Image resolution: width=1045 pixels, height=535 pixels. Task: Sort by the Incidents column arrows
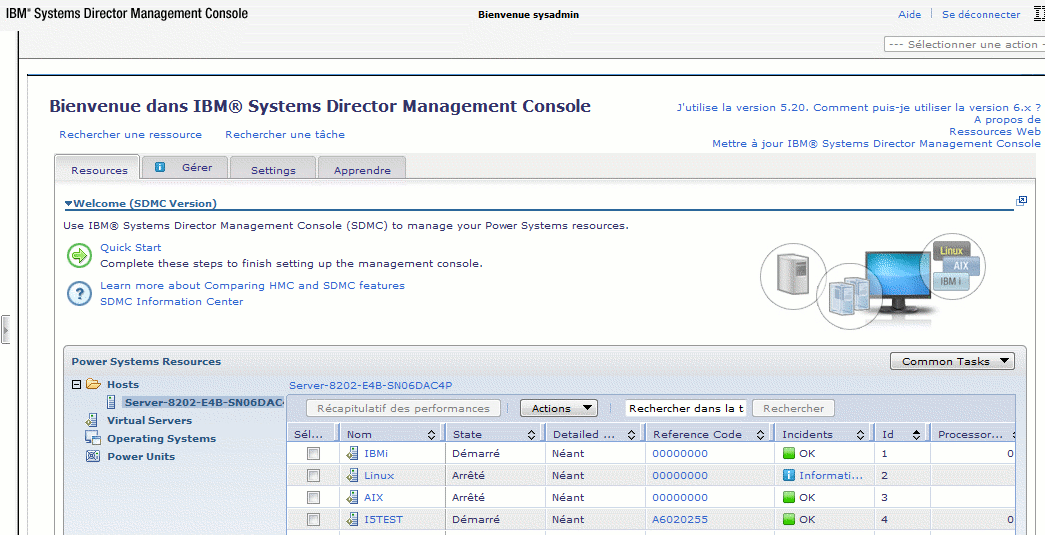pos(861,435)
